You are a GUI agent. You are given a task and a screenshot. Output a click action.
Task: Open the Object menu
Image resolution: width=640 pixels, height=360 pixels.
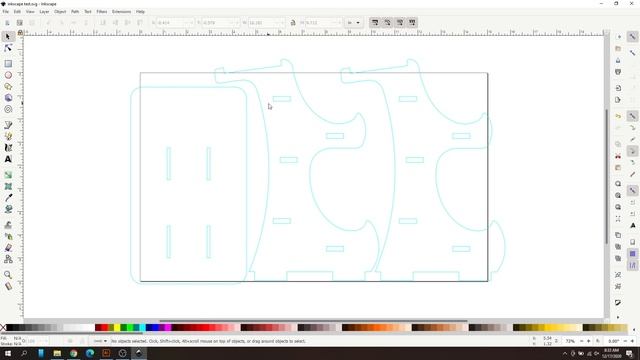click(x=60, y=12)
